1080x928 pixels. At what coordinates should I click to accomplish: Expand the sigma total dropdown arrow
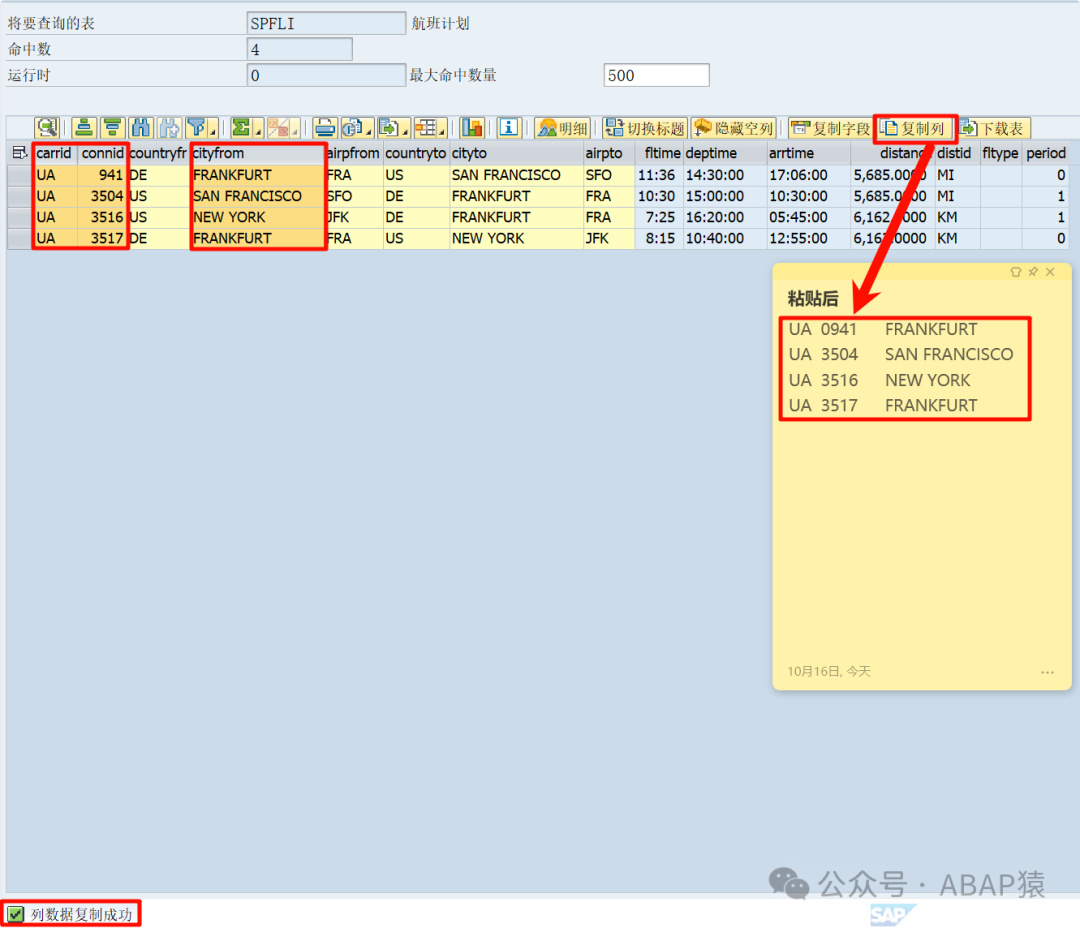[258, 130]
